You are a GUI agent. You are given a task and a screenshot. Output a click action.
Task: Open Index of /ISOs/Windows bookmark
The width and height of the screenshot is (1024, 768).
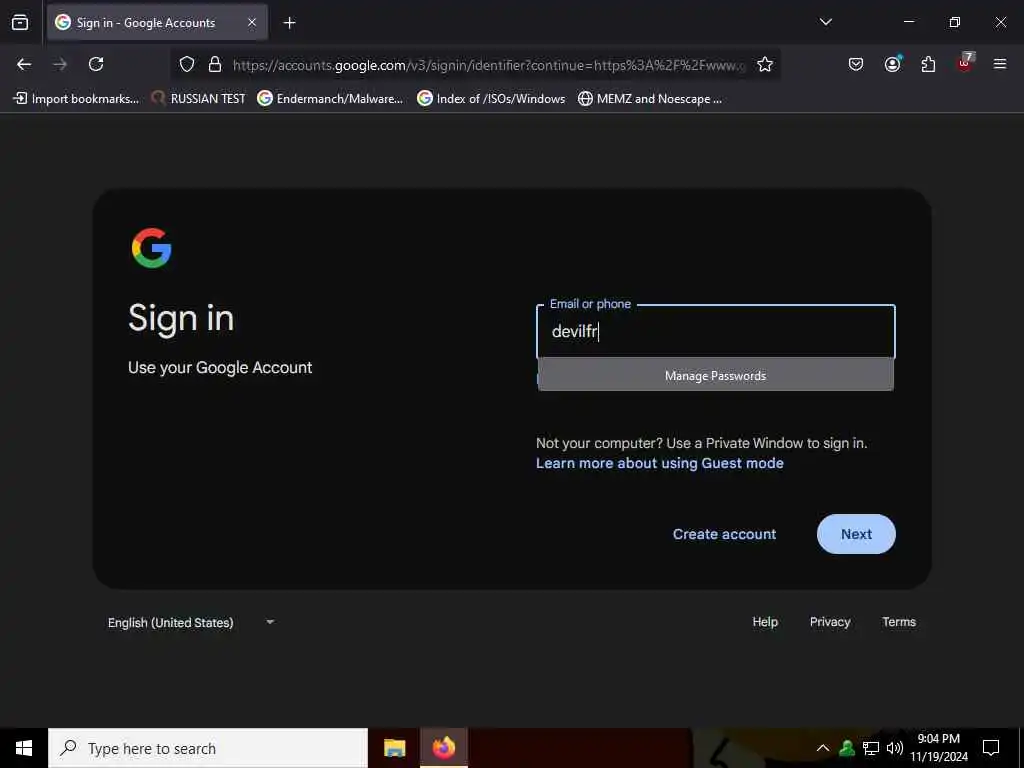pyautogui.click(x=491, y=99)
